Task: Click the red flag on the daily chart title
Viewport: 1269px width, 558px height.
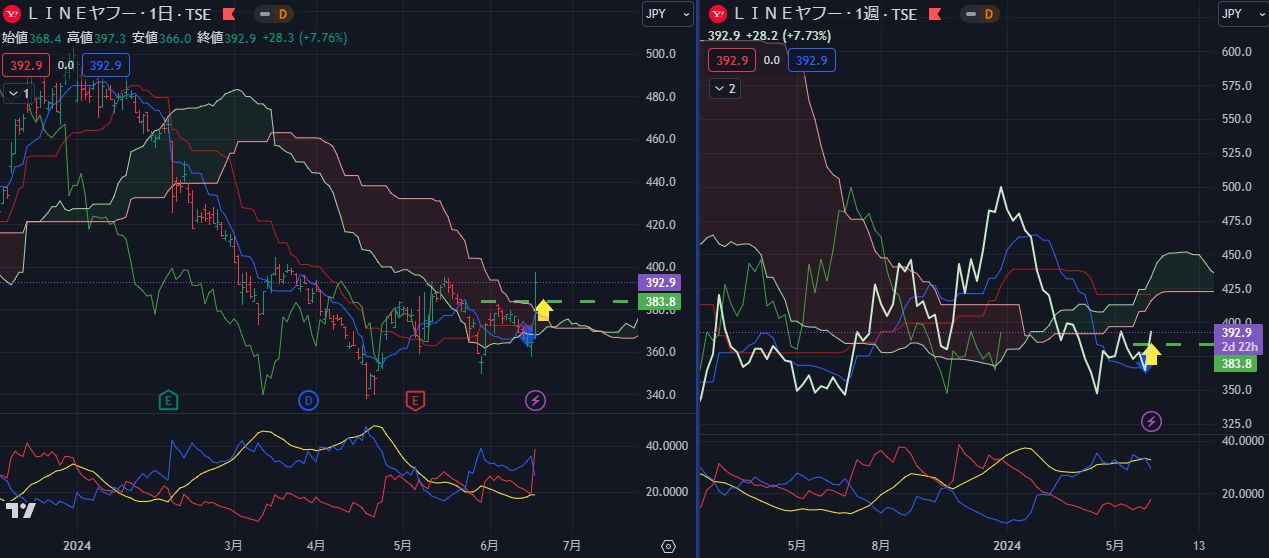Action: pos(229,14)
